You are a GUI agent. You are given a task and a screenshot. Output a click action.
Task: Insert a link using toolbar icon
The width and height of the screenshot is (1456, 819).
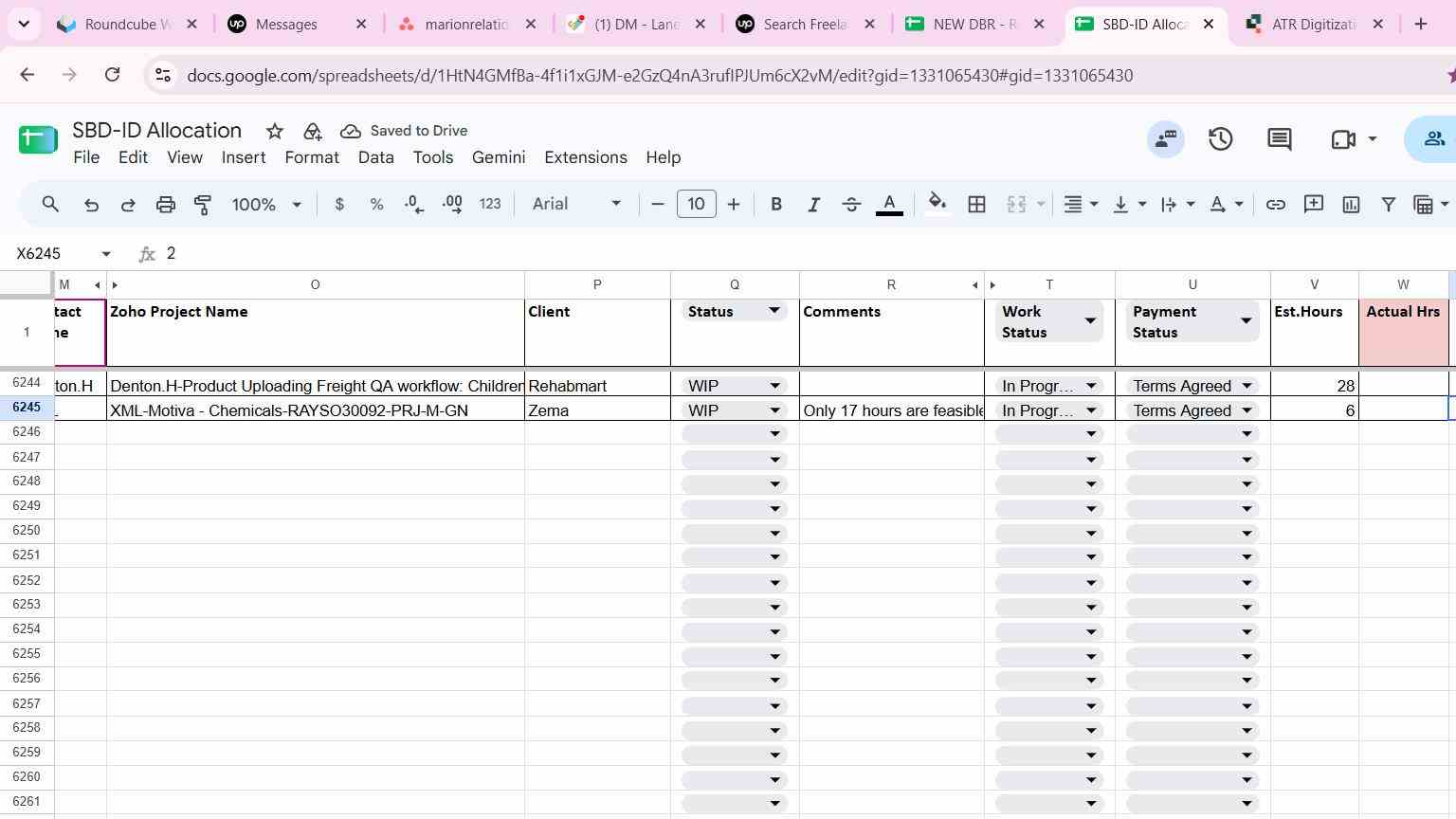pos(1276,205)
